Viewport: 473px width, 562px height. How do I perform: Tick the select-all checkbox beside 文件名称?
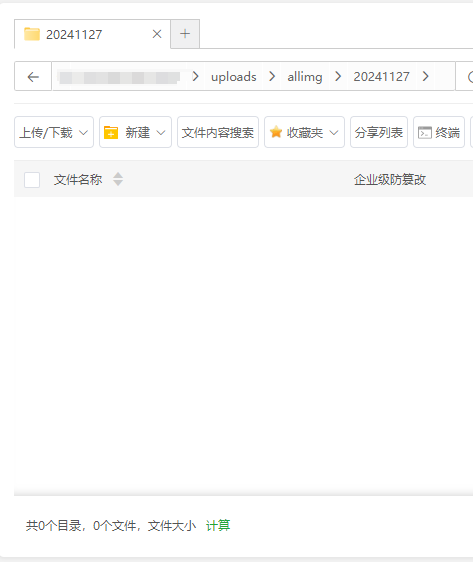point(32,180)
